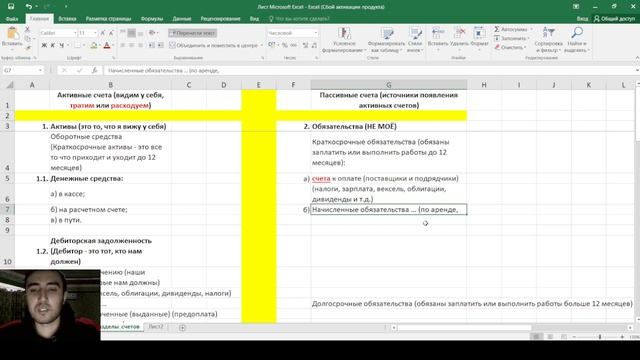Expand the borders dropdown arrow

click(x=84, y=45)
